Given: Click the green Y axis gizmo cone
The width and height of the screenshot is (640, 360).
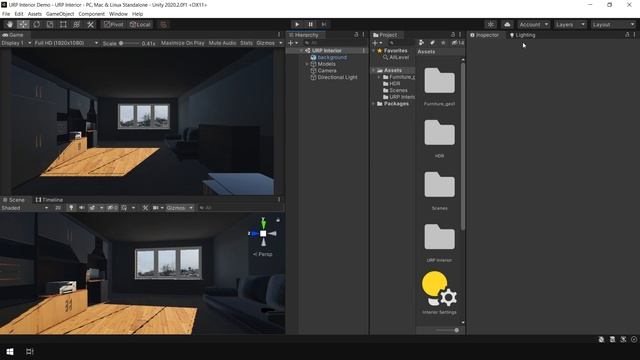Looking at the screenshot, I should [x=263, y=223].
